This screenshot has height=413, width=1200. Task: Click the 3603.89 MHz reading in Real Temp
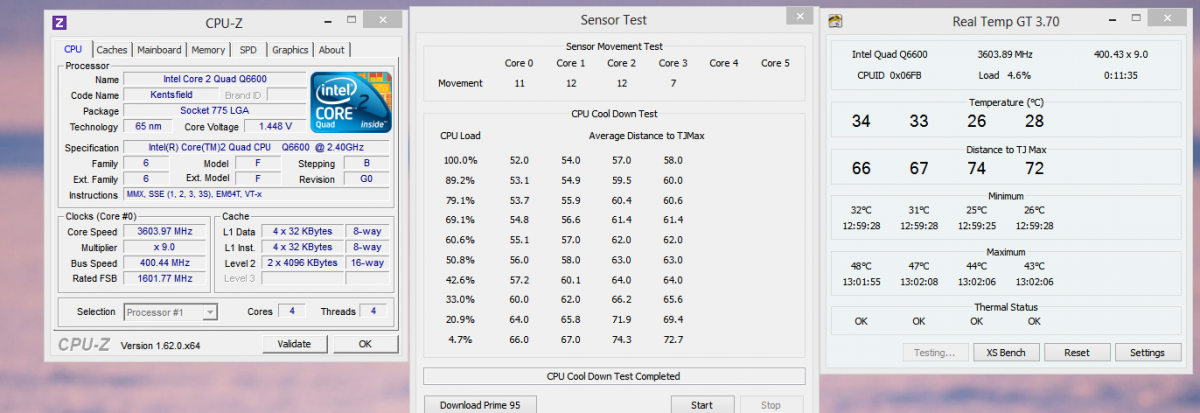1005,55
